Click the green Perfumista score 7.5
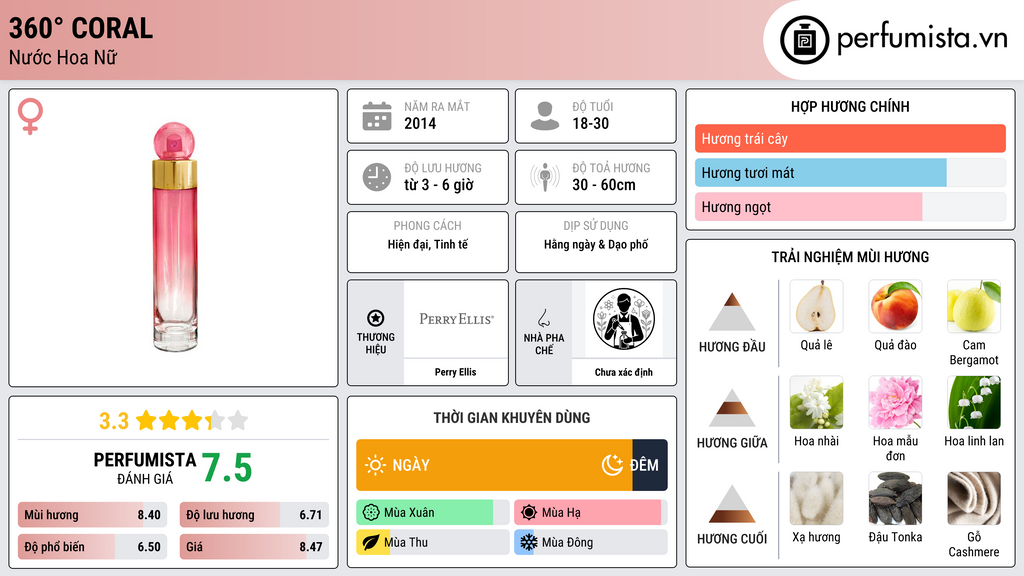This screenshot has height=576, width=1024. tap(227, 468)
